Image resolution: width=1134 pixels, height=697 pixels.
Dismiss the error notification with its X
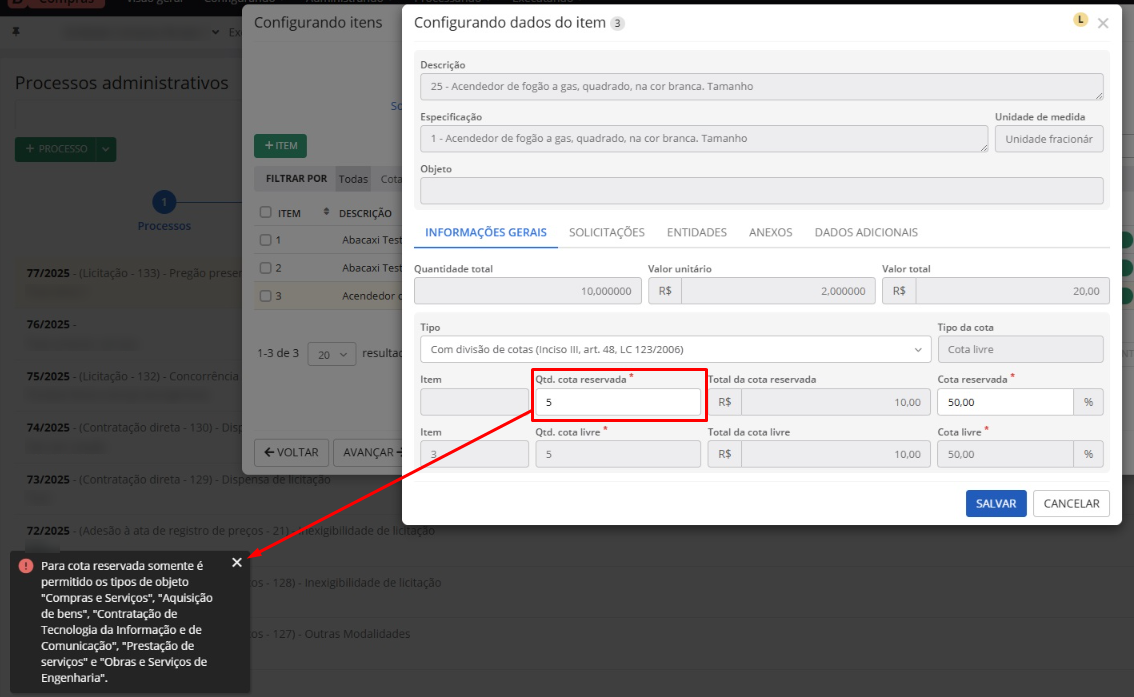coord(236,563)
